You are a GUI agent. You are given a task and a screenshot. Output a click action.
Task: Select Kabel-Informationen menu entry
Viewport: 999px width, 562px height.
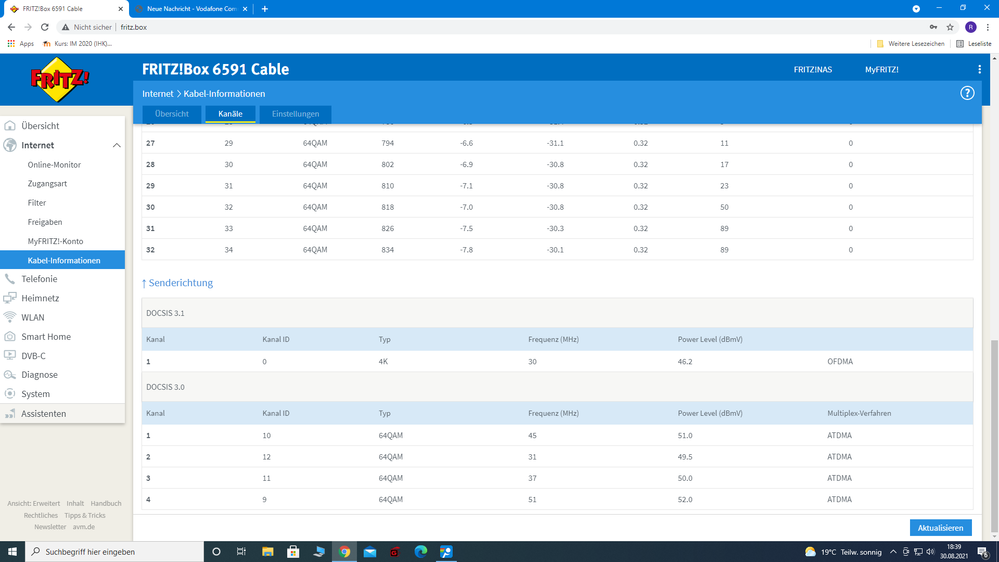[62, 260]
